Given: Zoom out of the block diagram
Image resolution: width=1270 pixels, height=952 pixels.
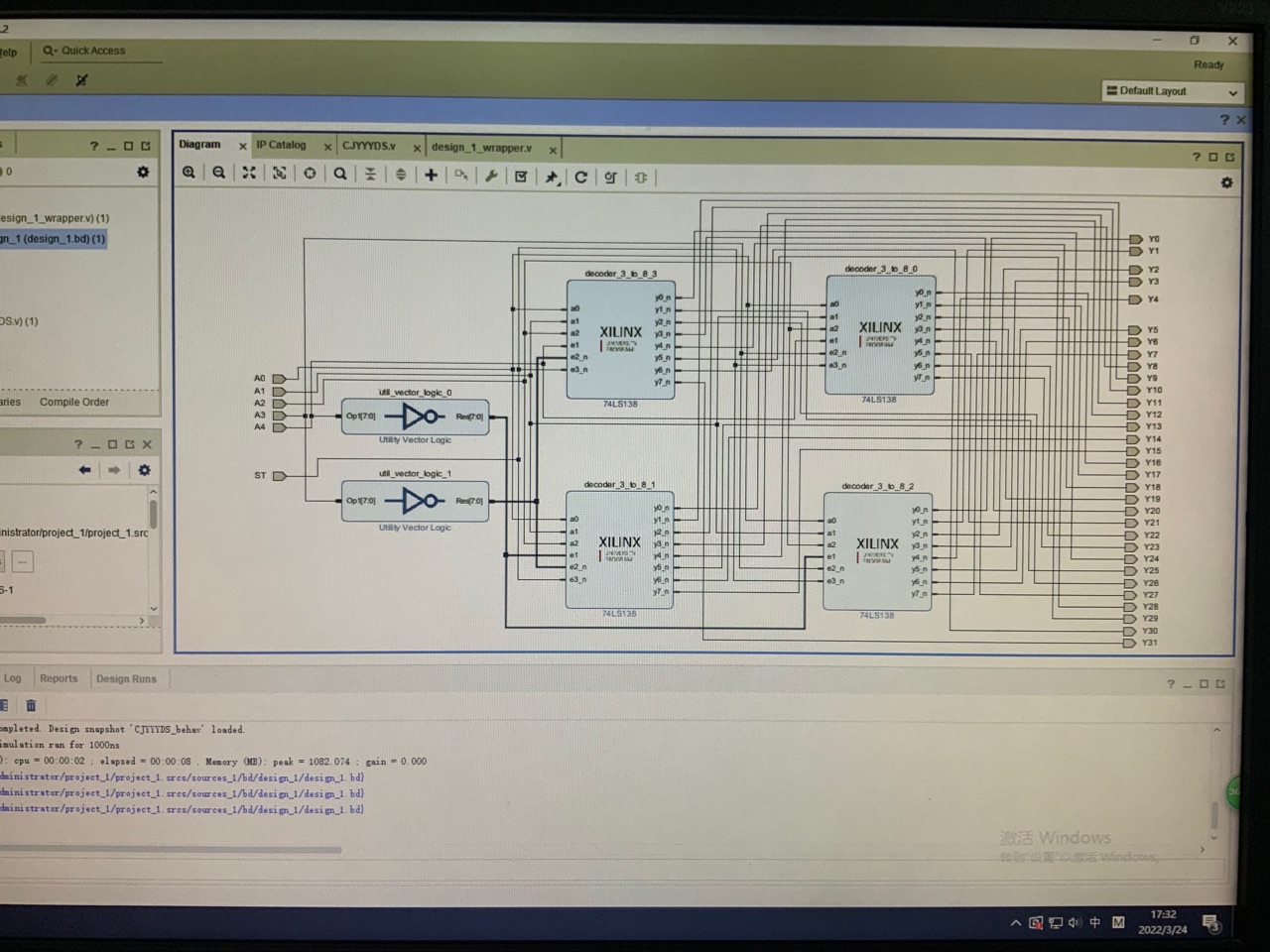Looking at the screenshot, I should (x=219, y=173).
